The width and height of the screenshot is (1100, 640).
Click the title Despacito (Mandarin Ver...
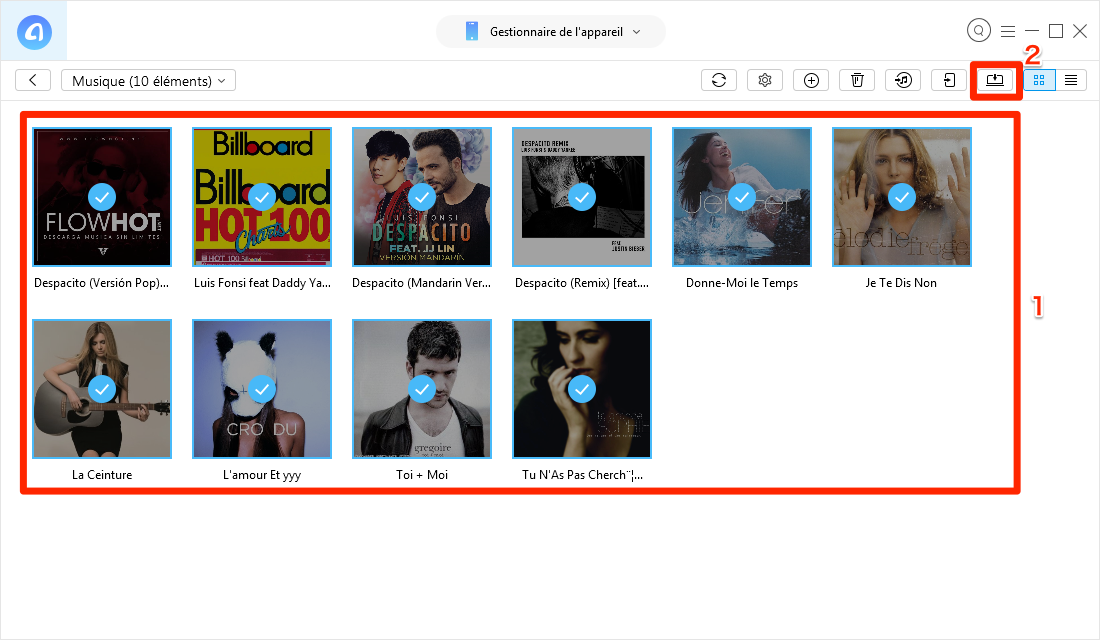tap(422, 283)
